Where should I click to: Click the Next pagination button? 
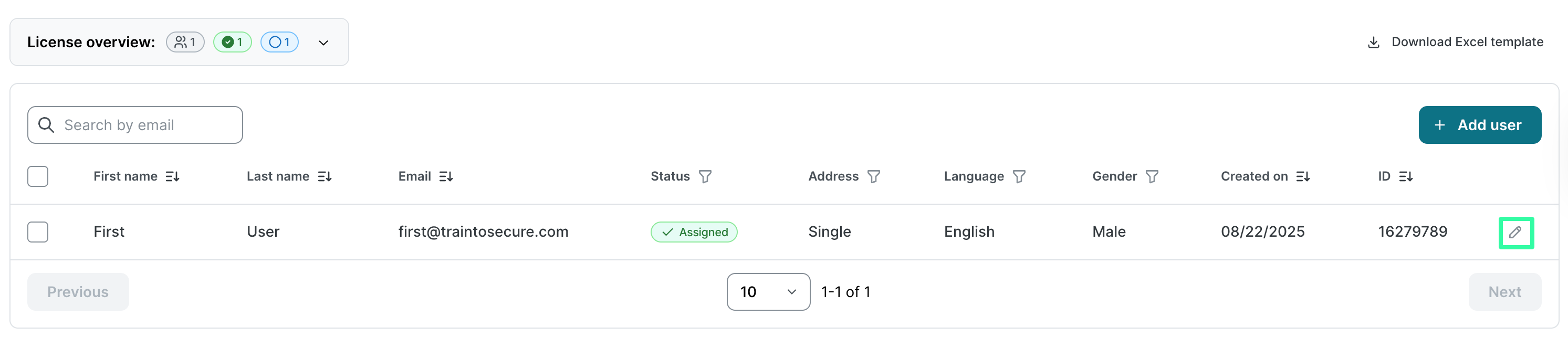1504,292
